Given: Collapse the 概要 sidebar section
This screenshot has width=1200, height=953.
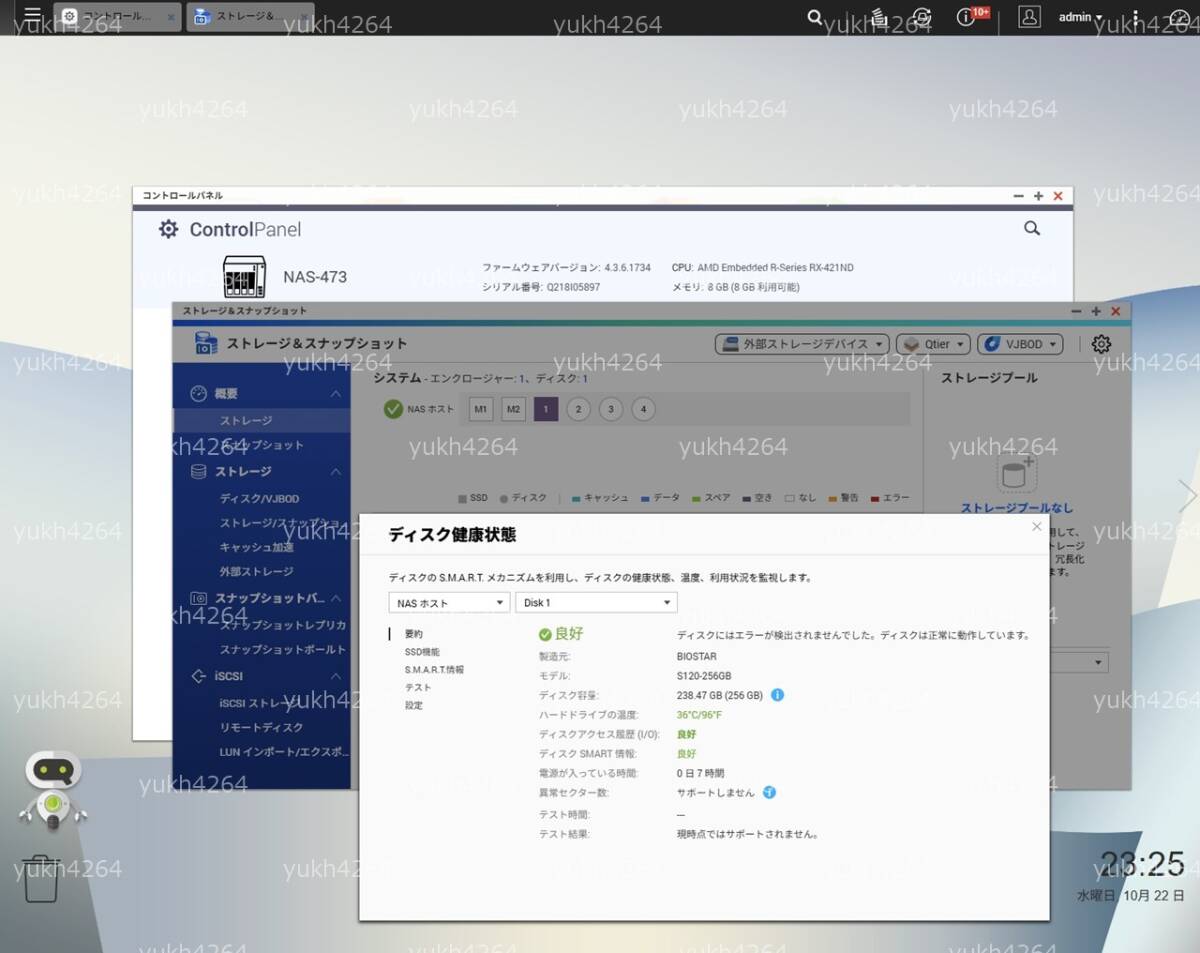Looking at the screenshot, I should point(336,394).
